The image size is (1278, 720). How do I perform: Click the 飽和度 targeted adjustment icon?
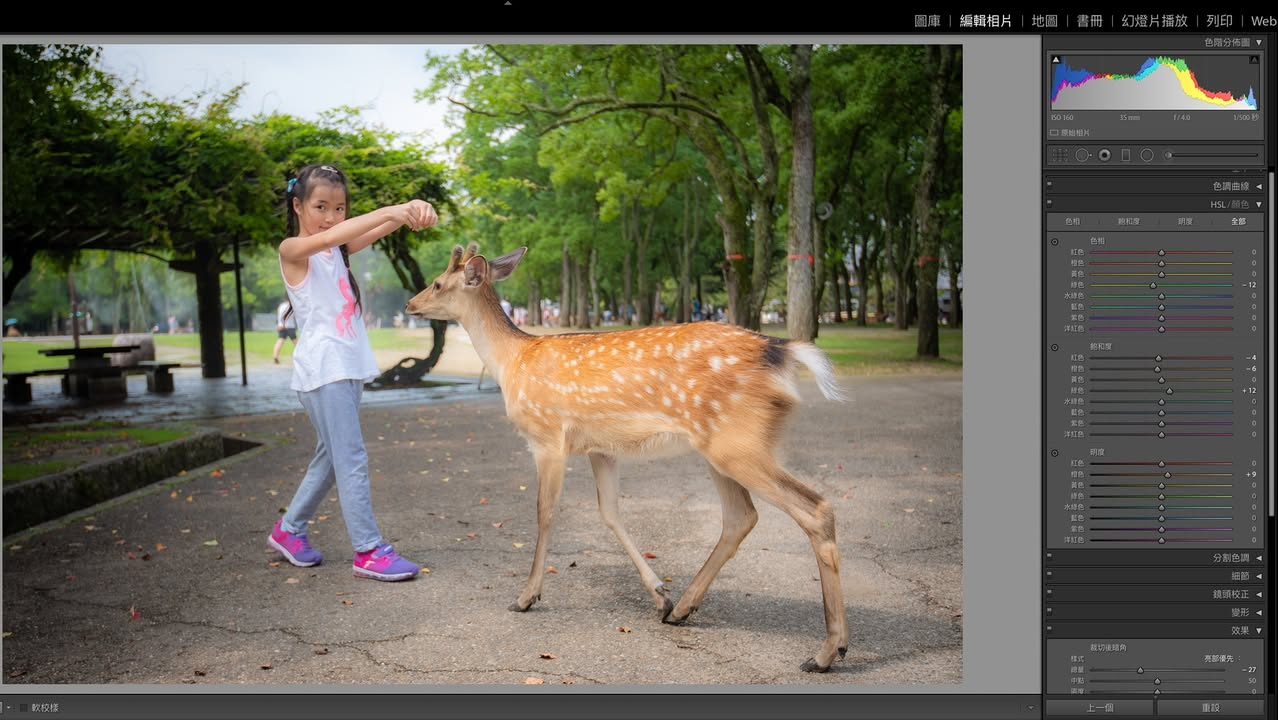point(1054,347)
